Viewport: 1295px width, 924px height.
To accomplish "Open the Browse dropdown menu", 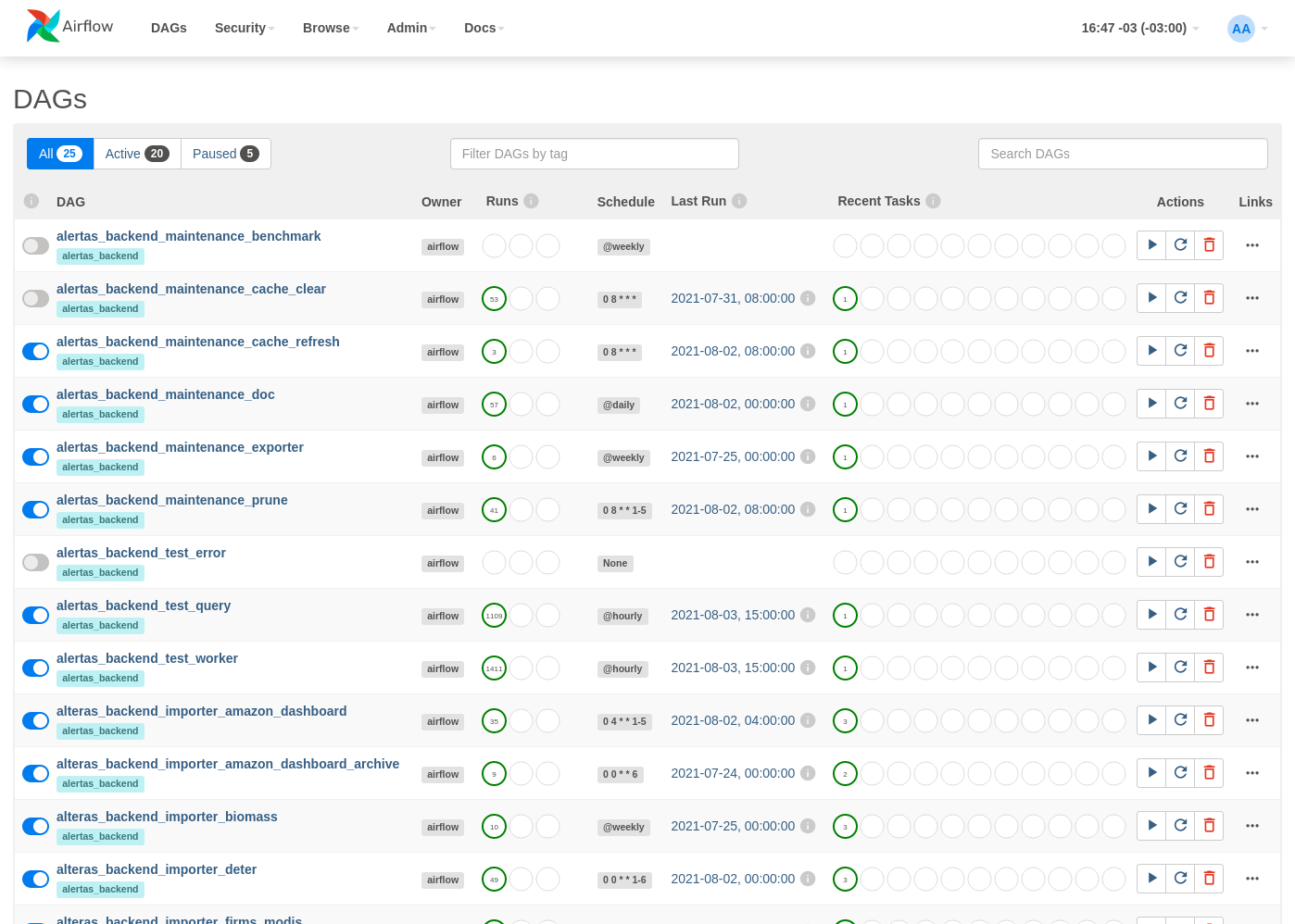I will [331, 28].
